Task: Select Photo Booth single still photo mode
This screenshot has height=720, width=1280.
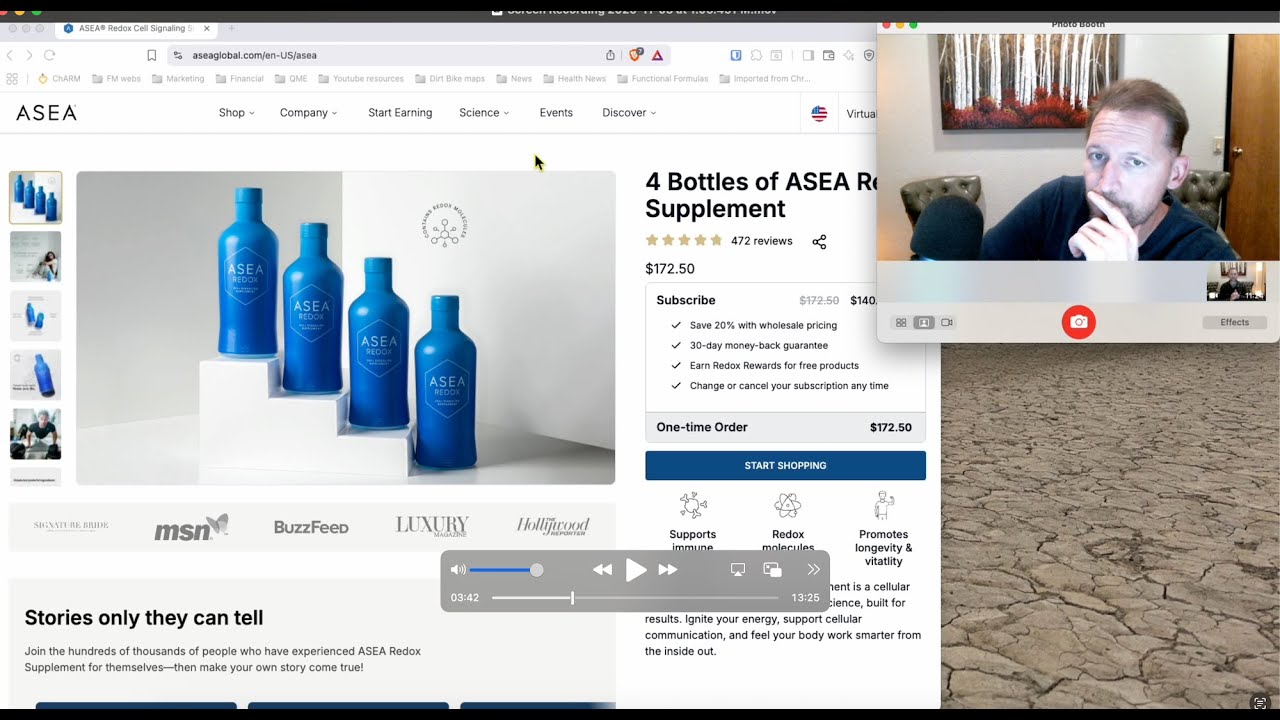Action: pyautogui.click(x=924, y=322)
